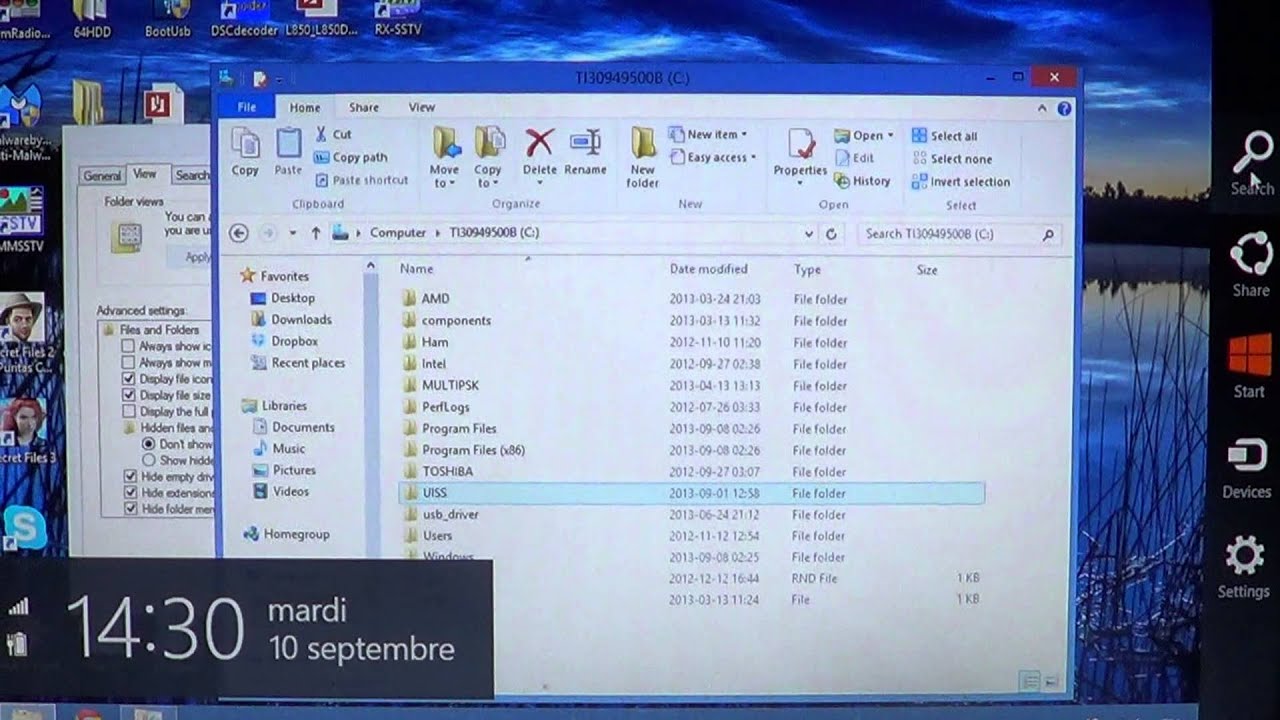The image size is (1280, 720).
Task: Open the New item dropdown
Action: [708, 134]
